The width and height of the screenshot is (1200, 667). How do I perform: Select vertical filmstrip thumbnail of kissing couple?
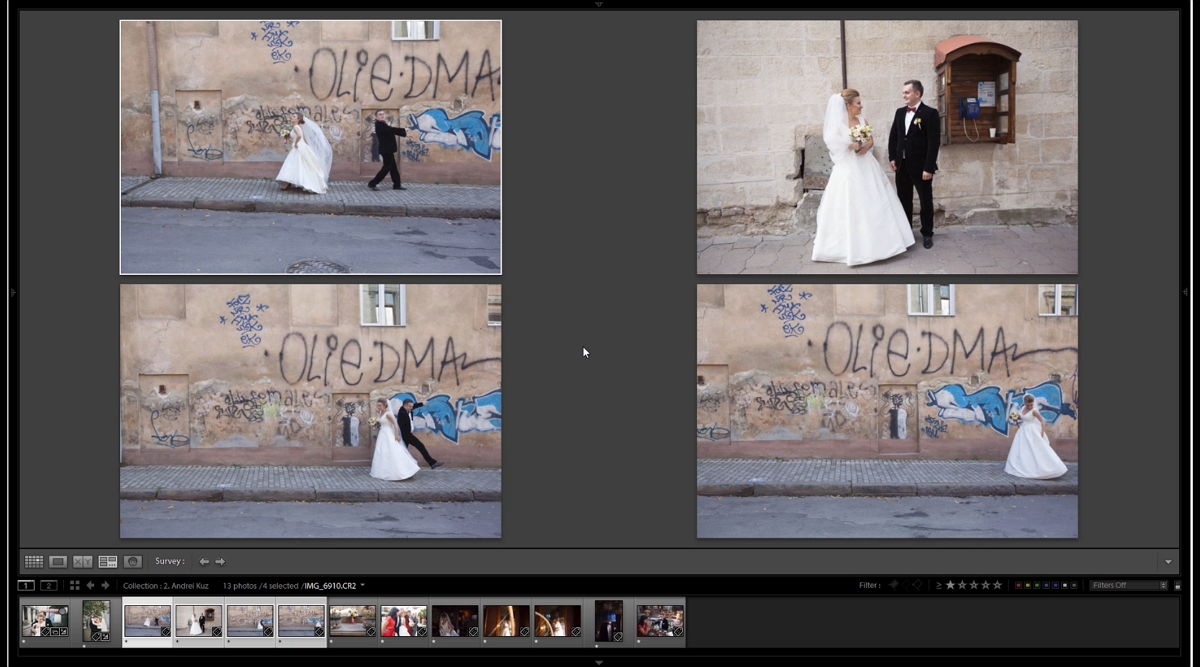coord(96,621)
